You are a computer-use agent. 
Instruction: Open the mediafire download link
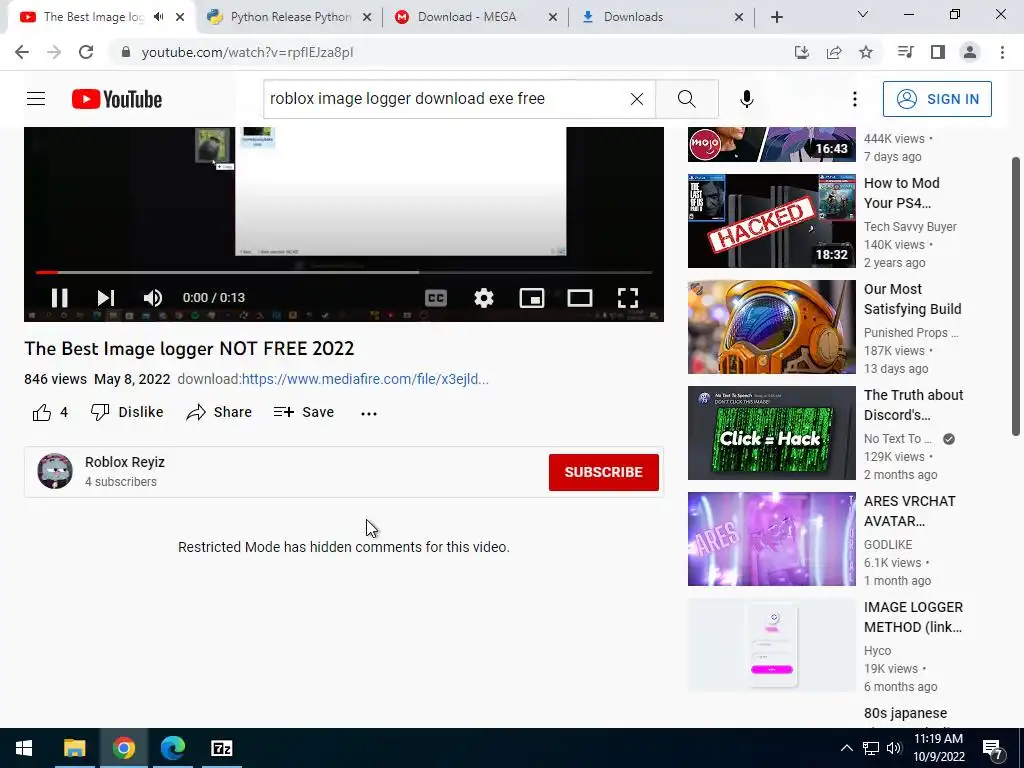(365, 379)
